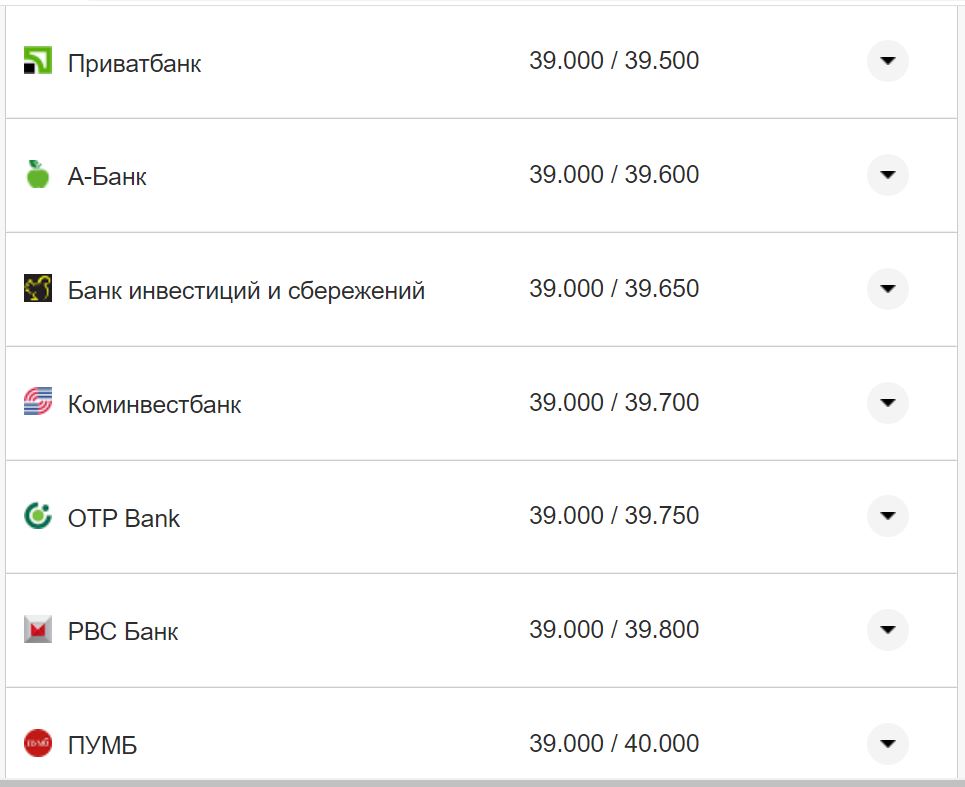Image resolution: width=965 pixels, height=787 pixels.
Task: Click the Коминвестбанк striped logo icon
Action: [x=37, y=403]
